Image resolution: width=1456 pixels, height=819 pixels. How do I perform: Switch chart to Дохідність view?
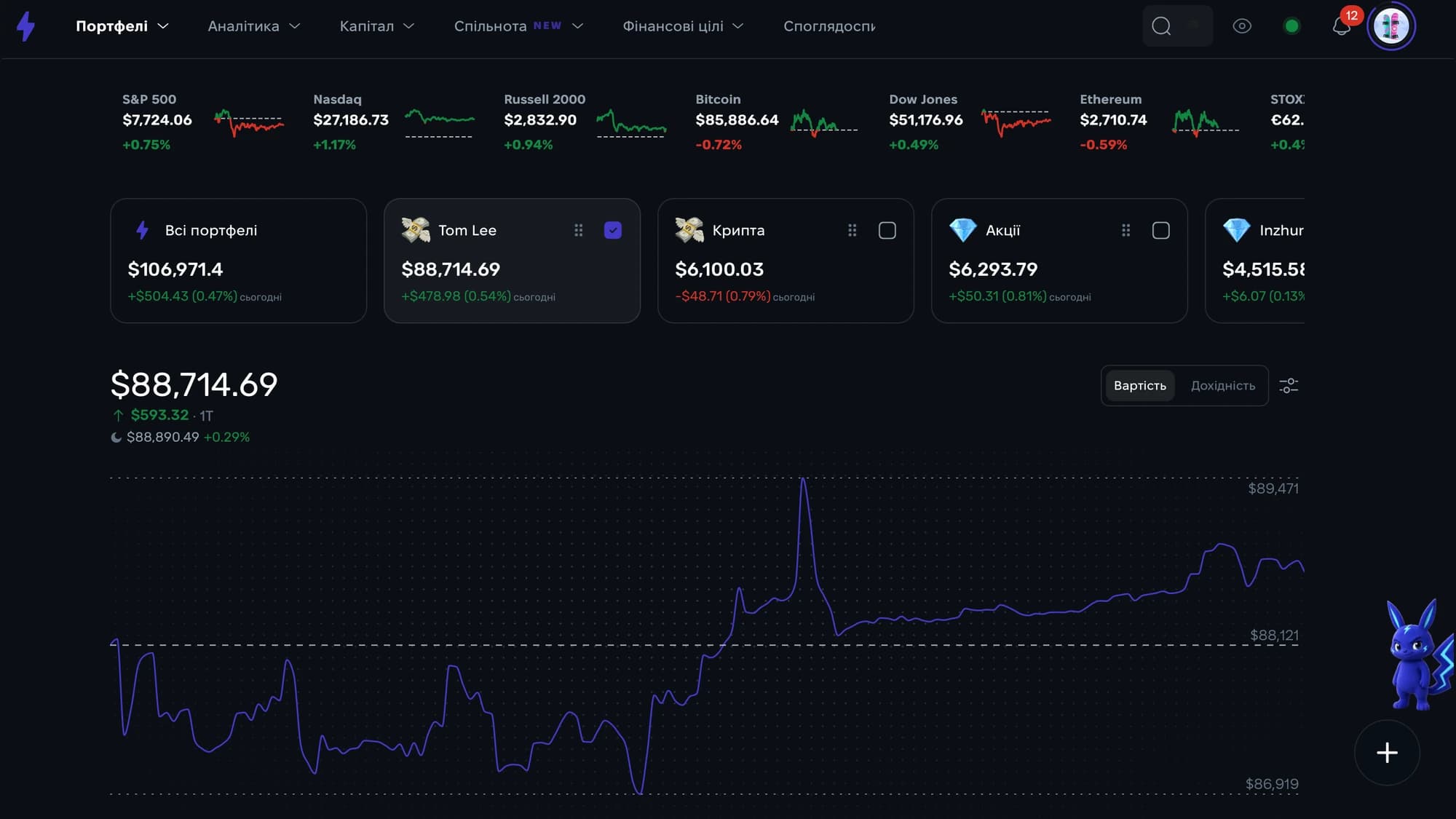1223,386
